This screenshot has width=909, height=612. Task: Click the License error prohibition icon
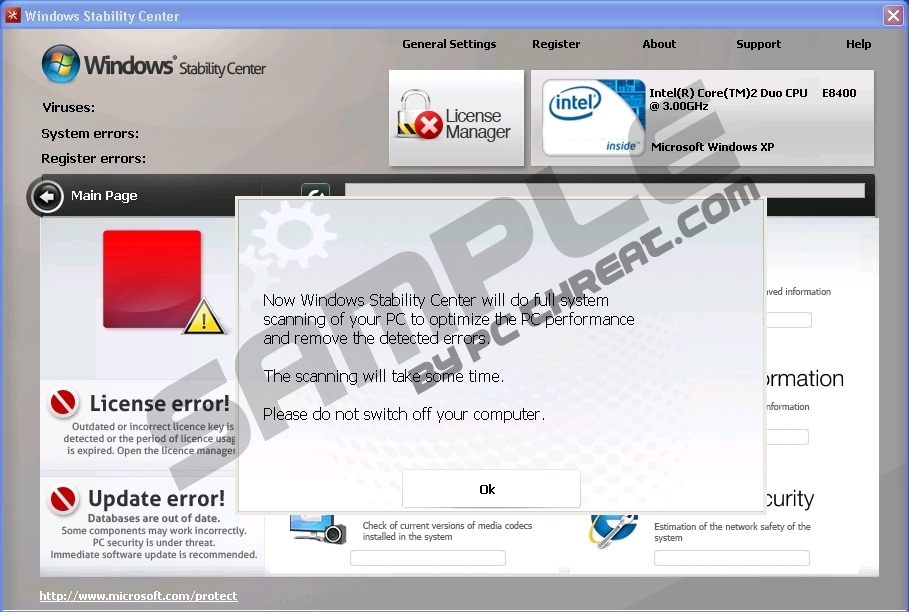[x=63, y=402]
